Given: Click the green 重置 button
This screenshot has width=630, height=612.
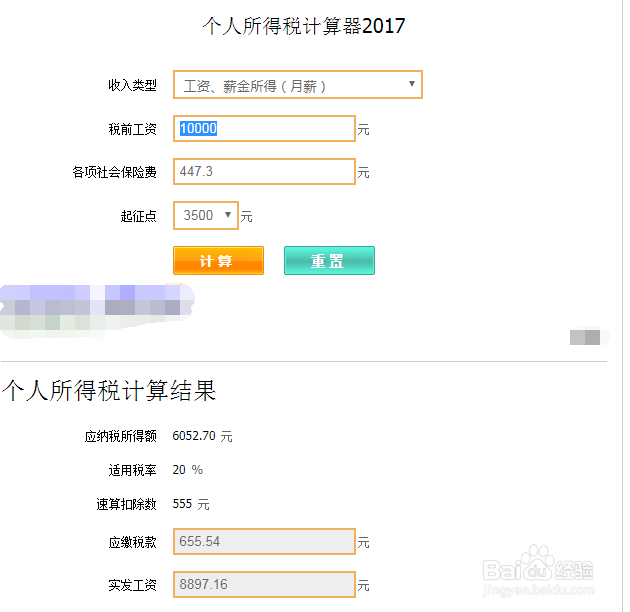Looking at the screenshot, I should pos(329,261).
